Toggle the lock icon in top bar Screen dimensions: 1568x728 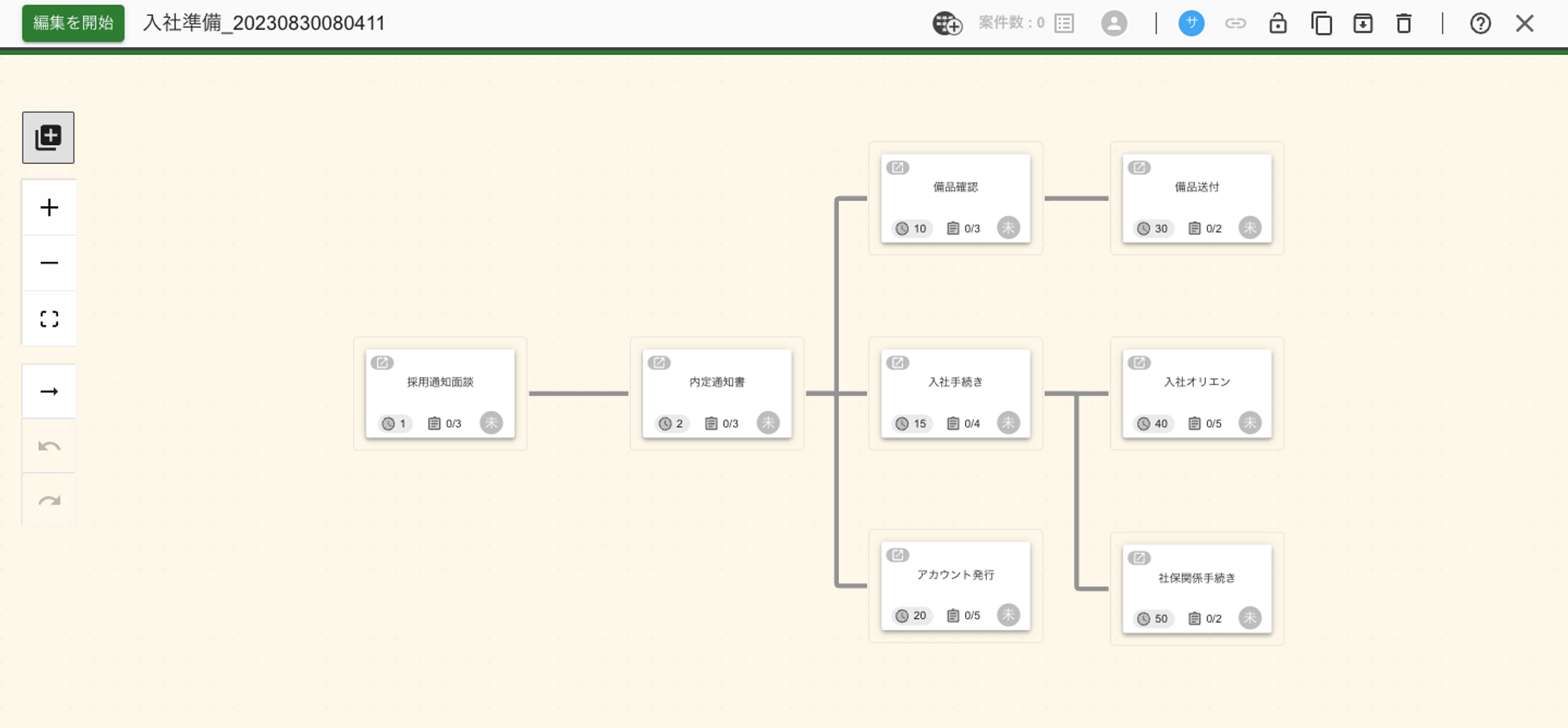(1278, 24)
